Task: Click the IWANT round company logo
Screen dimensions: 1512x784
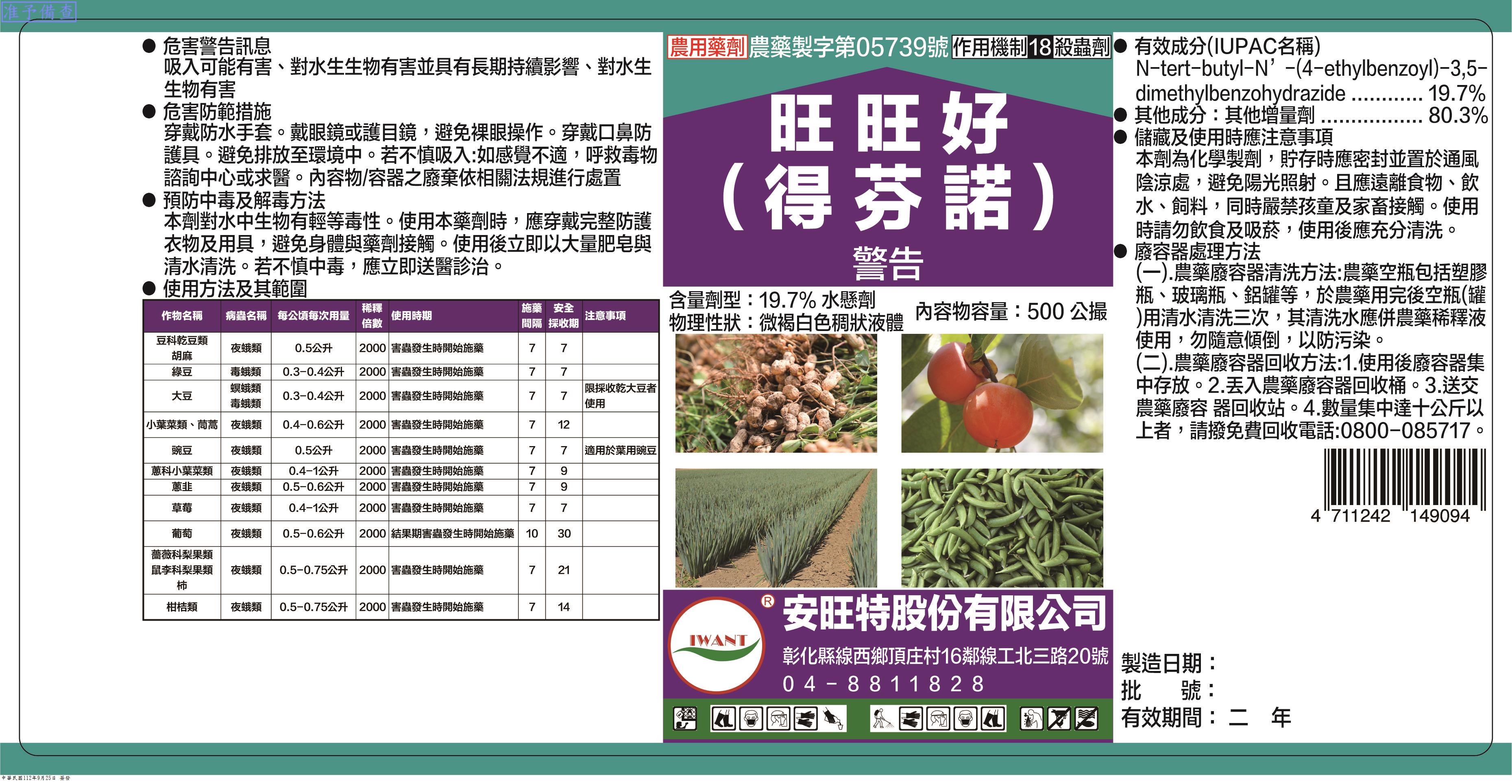Action: pos(717,645)
